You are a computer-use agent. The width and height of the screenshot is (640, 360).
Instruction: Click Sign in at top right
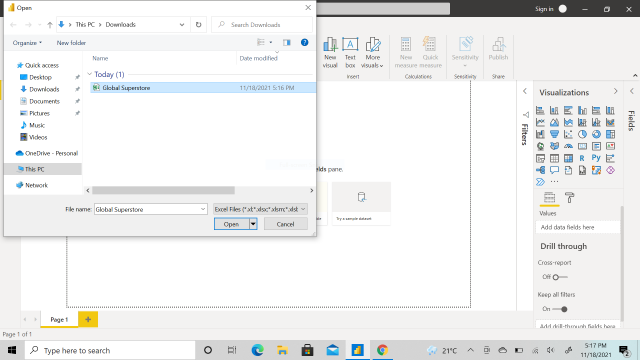click(x=544, y=9)
